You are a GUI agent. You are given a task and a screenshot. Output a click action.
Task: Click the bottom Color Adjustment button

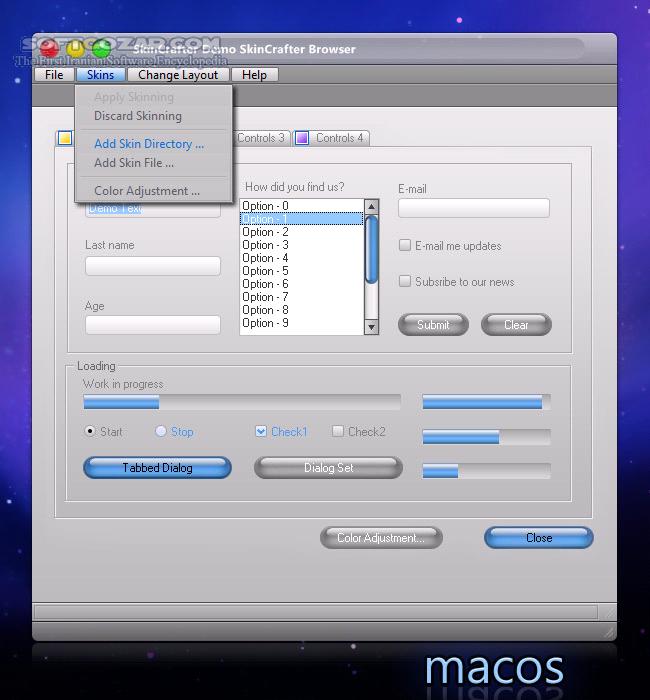tap(381, 538)
